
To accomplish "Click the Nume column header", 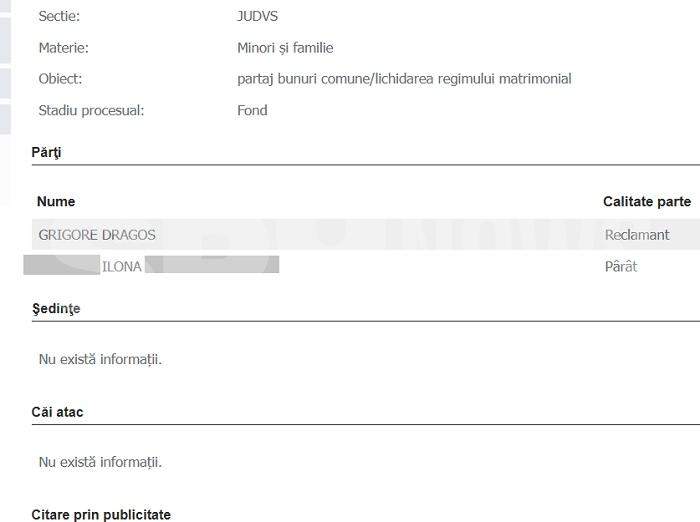I will pos(56,202).
